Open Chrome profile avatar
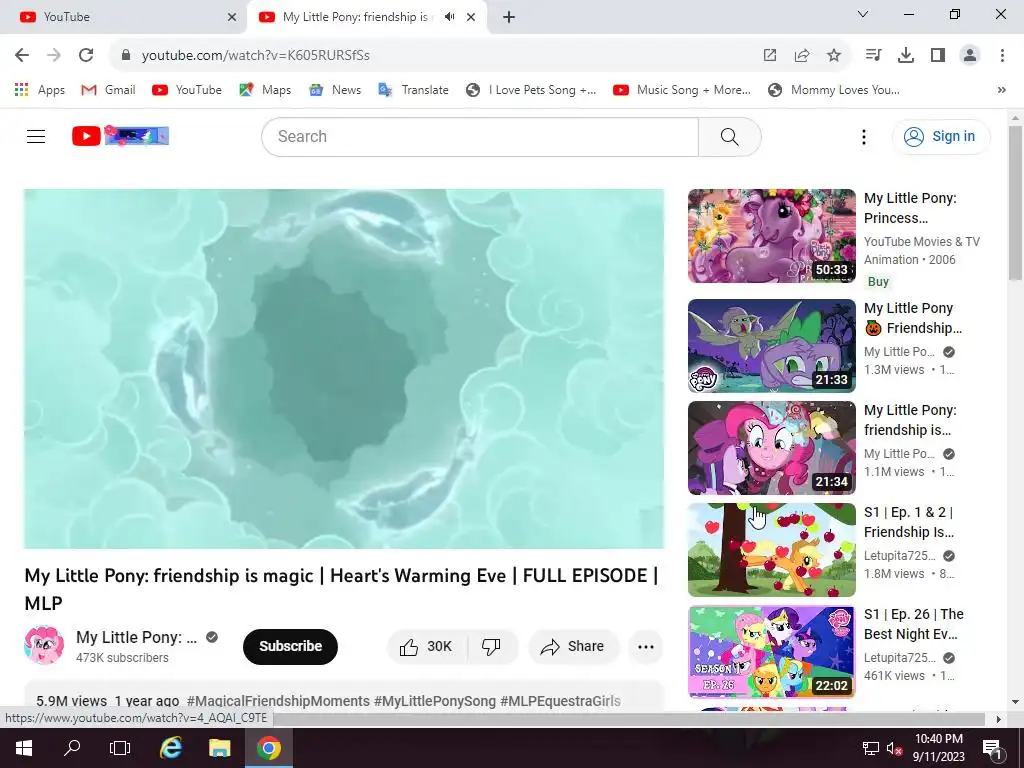 [x=970, y=56]
